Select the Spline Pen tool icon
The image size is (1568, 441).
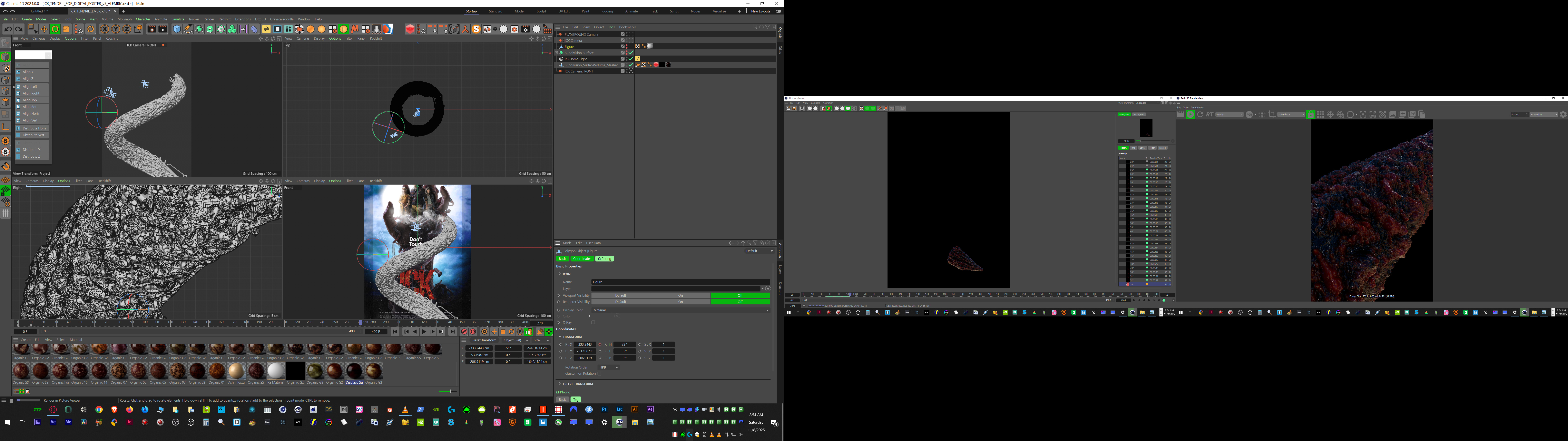[188, 29]
